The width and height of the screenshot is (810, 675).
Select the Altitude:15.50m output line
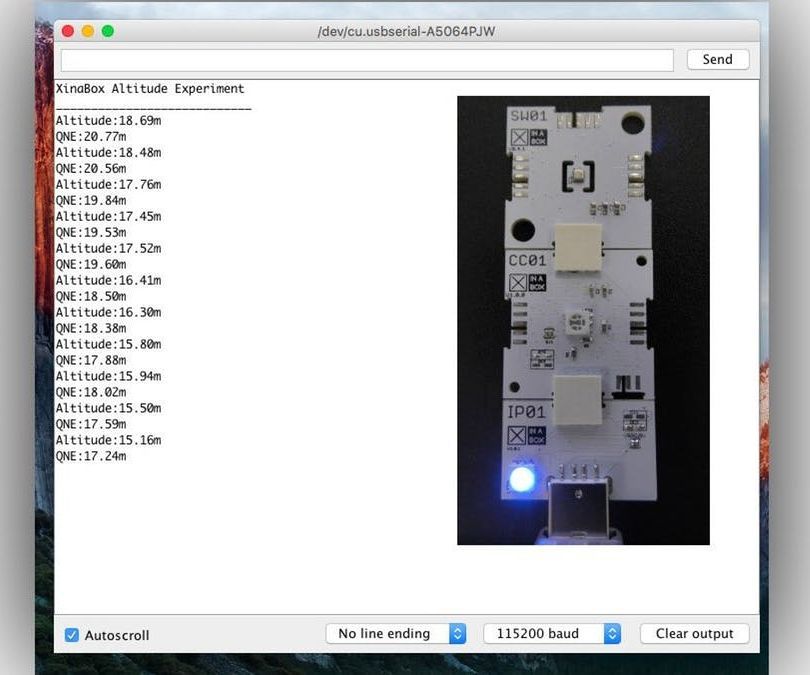(108, 409)
